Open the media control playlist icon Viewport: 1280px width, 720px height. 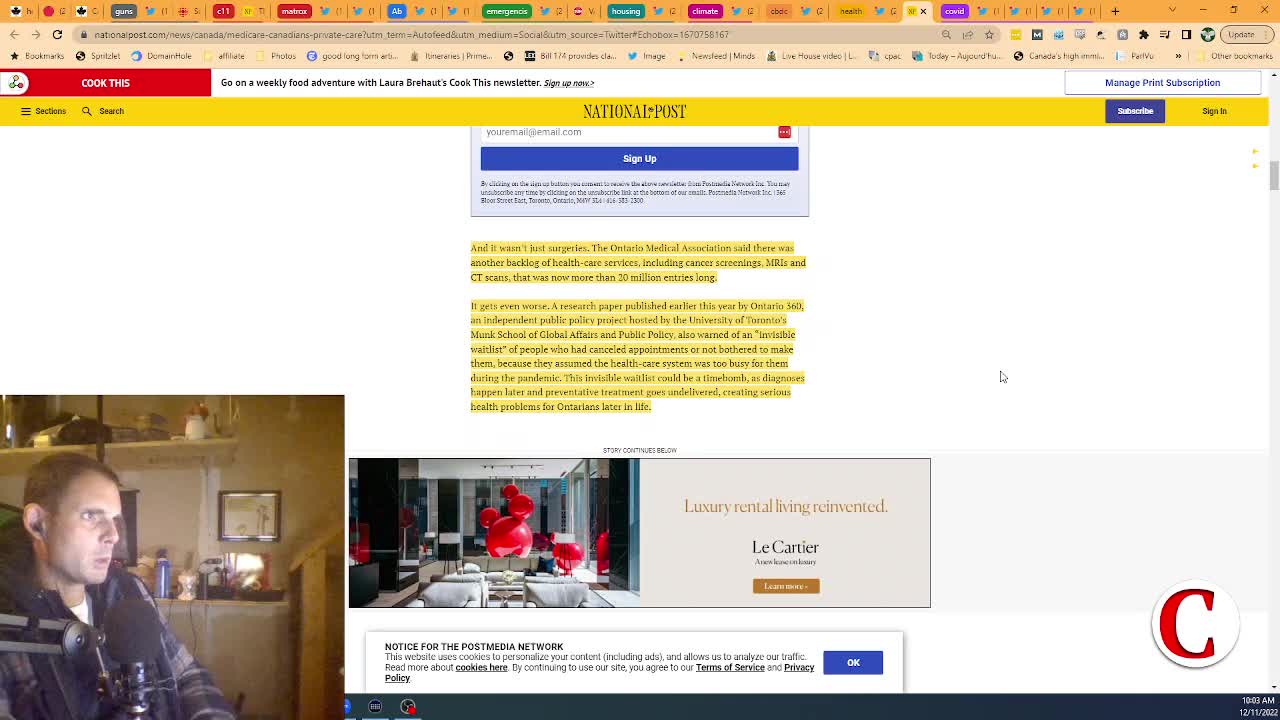(x=1165, y=34)
